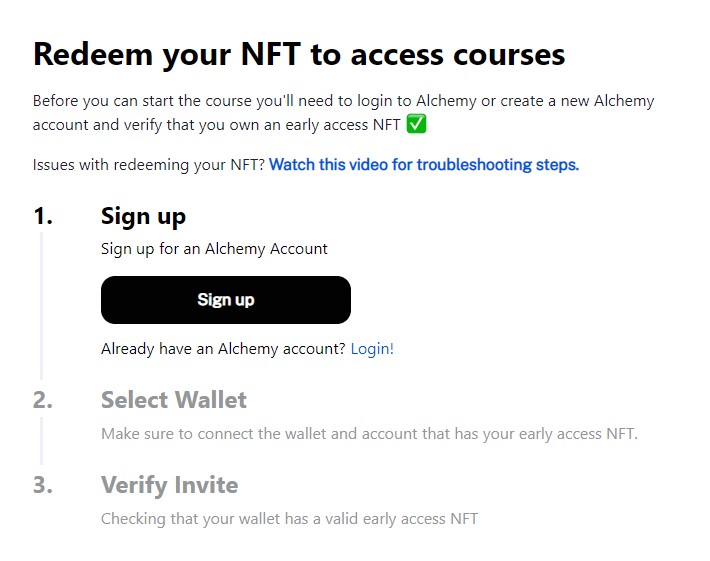Open the troubleshooting steps video link
Image resolution: width=710 pixels, height=561 pixels.
point(424,164)
